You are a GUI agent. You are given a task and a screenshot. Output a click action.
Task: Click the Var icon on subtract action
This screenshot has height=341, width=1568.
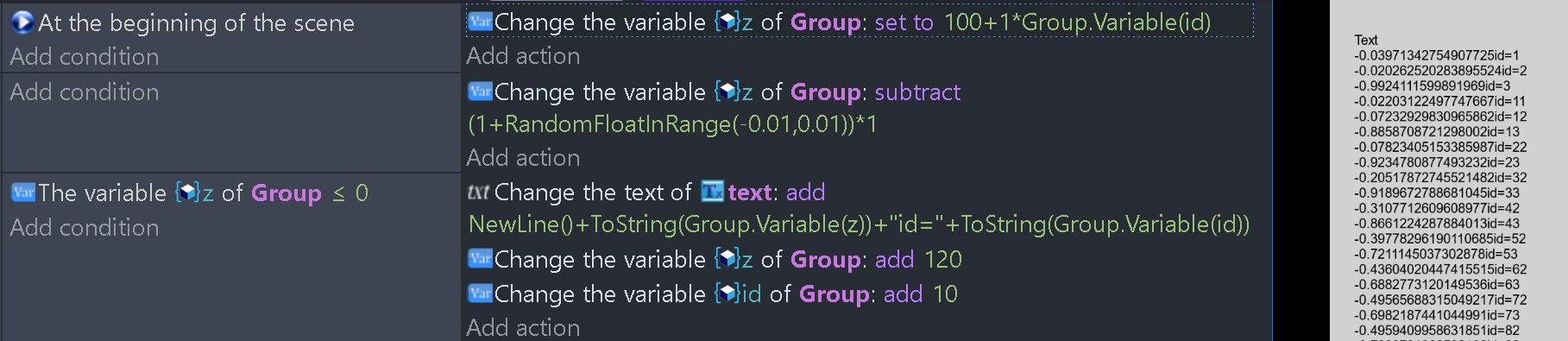(x=480, y=92)
